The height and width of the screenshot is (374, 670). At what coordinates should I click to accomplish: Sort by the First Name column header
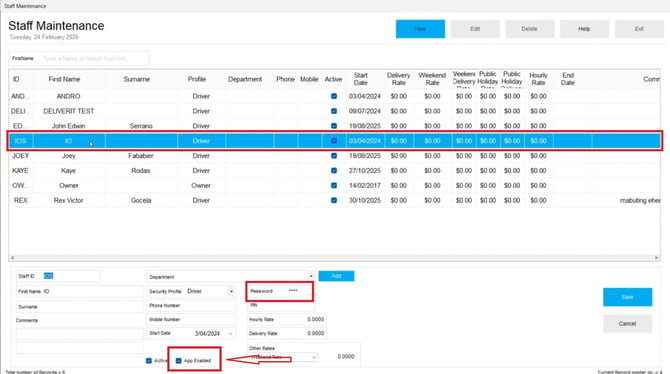(x=64, y=79)
